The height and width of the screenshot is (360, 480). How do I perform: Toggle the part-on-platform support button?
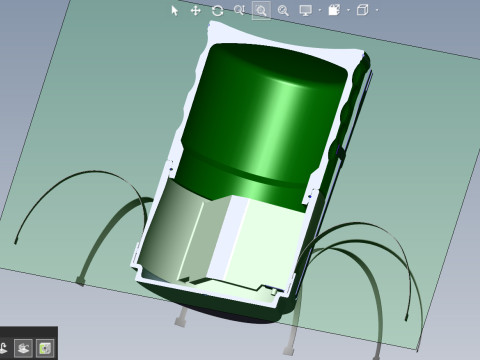click(x=23, y=349)
